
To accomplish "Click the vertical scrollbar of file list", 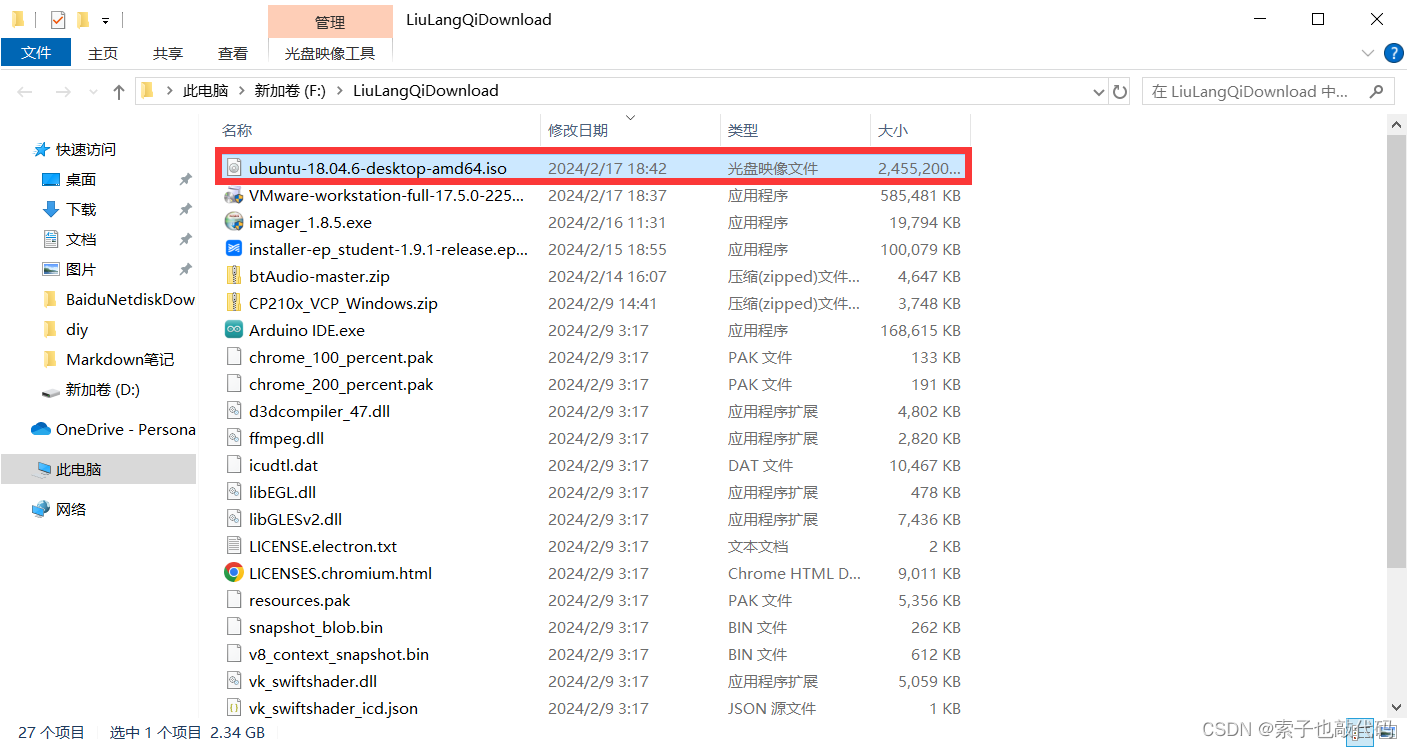I will coord(1398,350).
